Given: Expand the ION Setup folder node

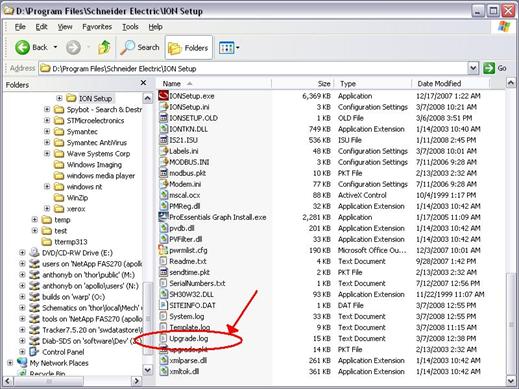Looking at the screenshot, I should pos(59,98).
